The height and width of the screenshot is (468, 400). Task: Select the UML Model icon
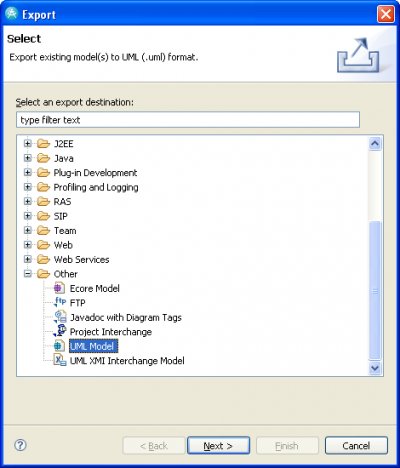[x=59, y=346]
